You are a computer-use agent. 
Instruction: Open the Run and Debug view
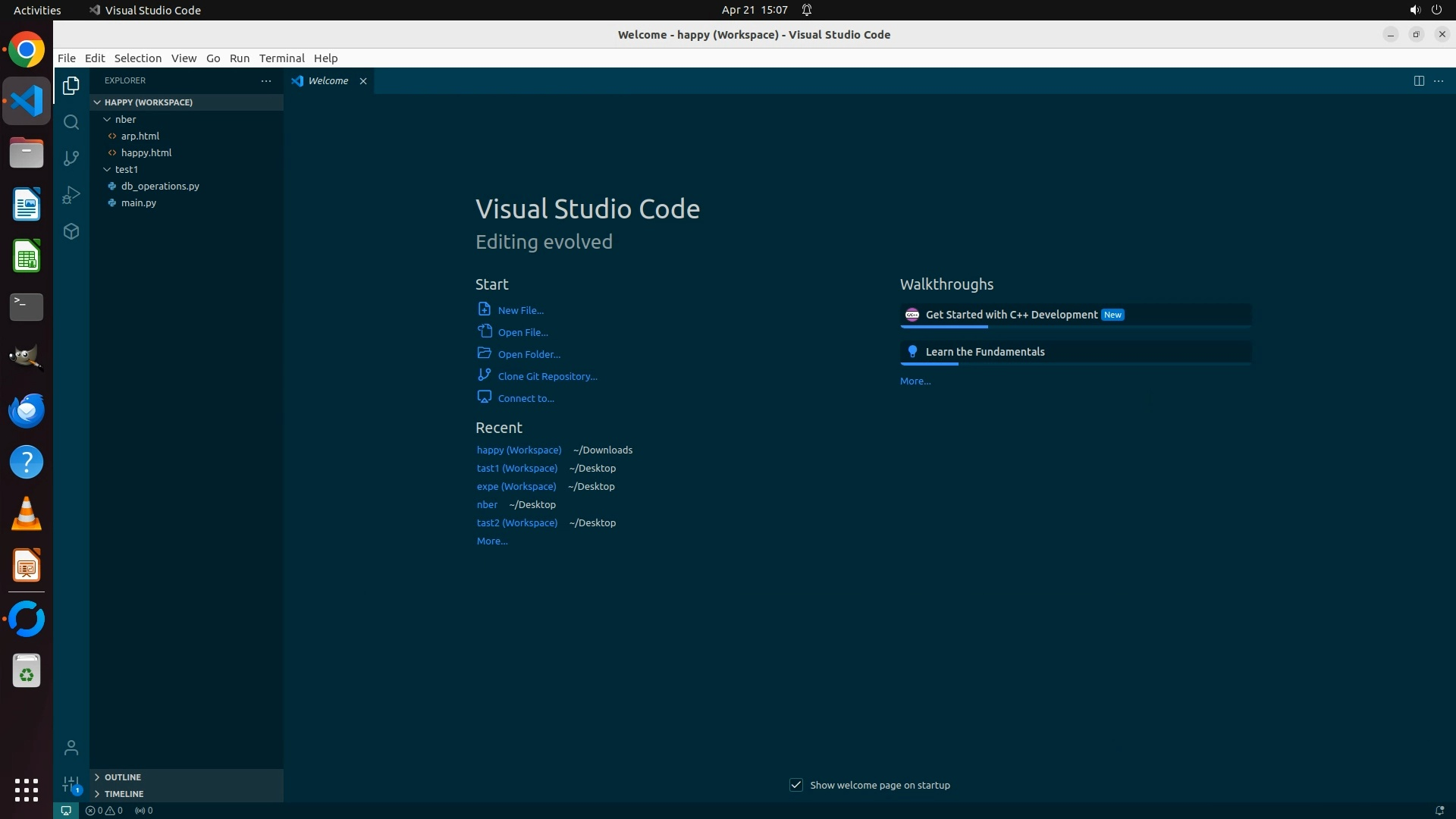click(x=71, y=195)
